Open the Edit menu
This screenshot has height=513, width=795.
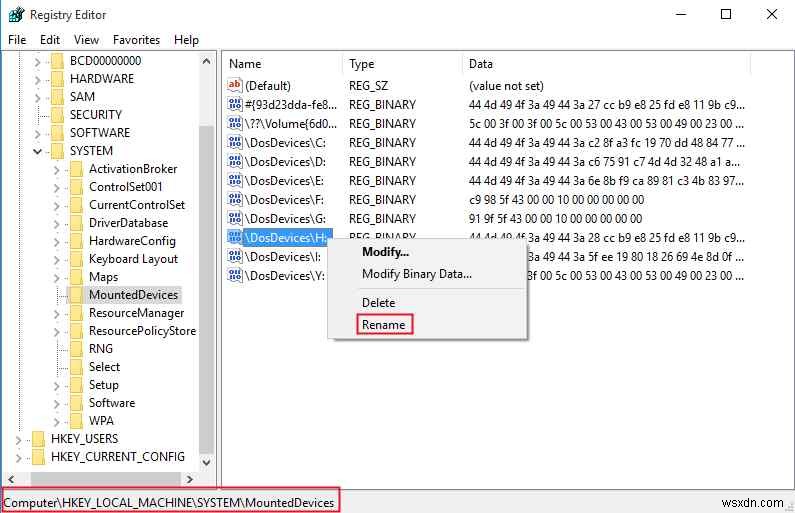[x=50, y=40]
